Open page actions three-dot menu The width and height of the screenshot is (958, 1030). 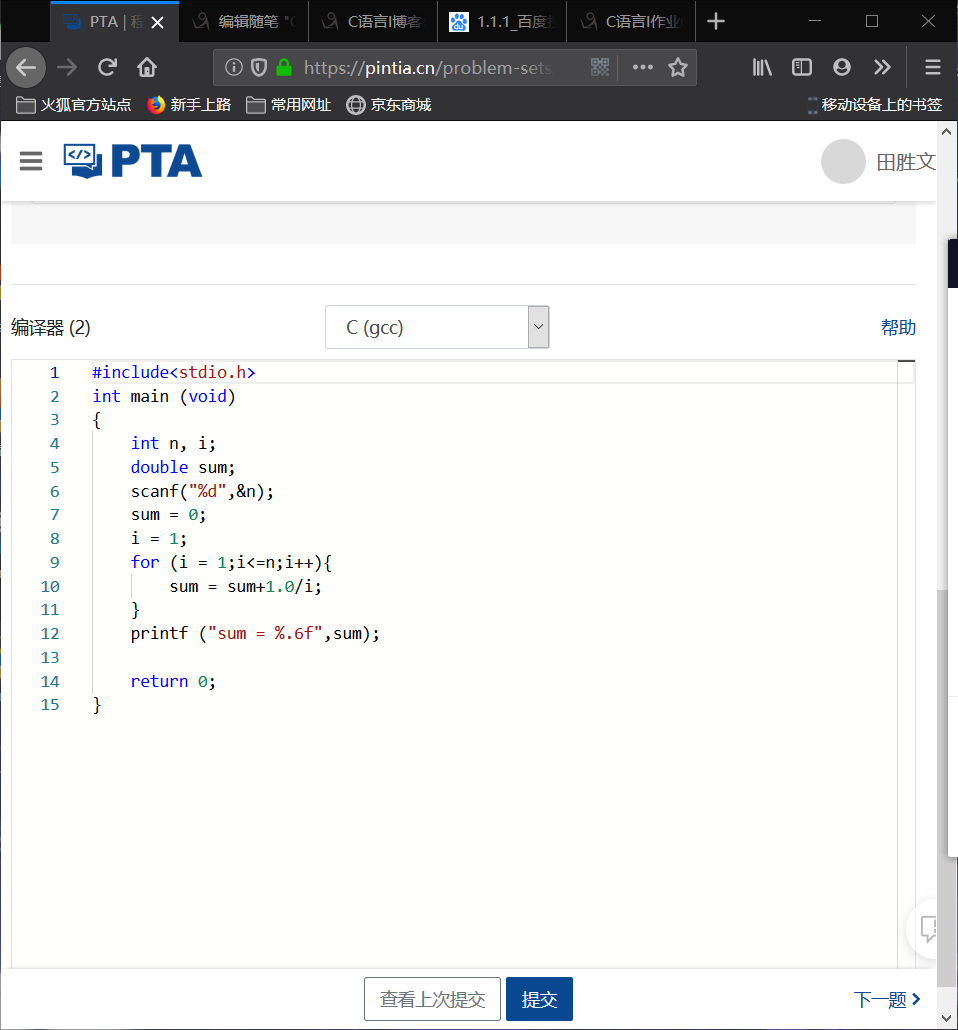[x=642, y=67]
